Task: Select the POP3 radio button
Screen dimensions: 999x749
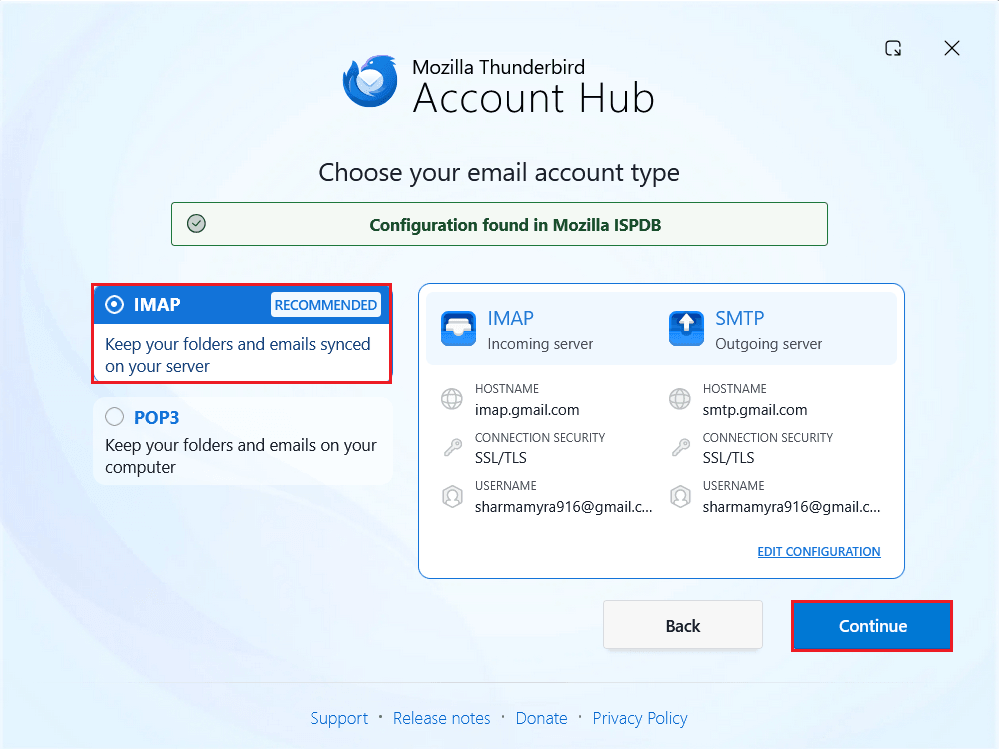Action: 115,417
